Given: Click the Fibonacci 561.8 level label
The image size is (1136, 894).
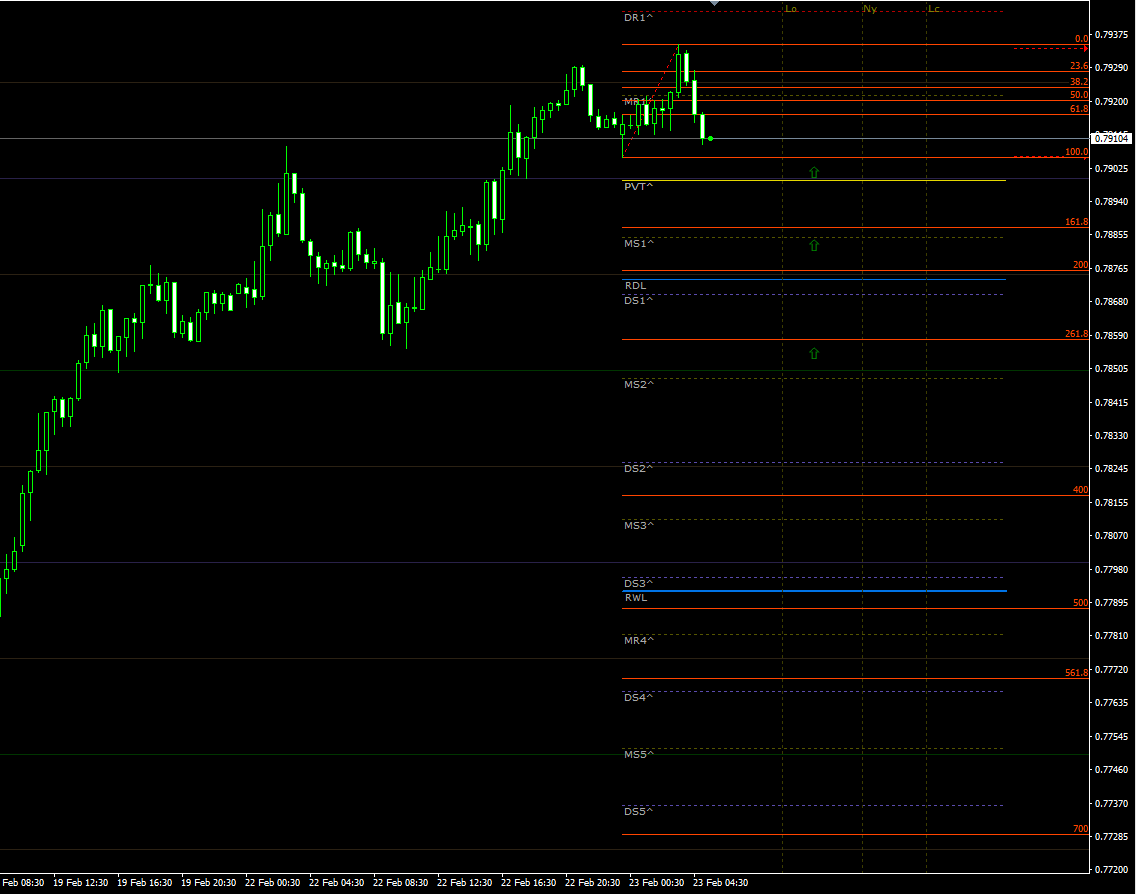Looking at the screenshot, I should coord(1077,672).
